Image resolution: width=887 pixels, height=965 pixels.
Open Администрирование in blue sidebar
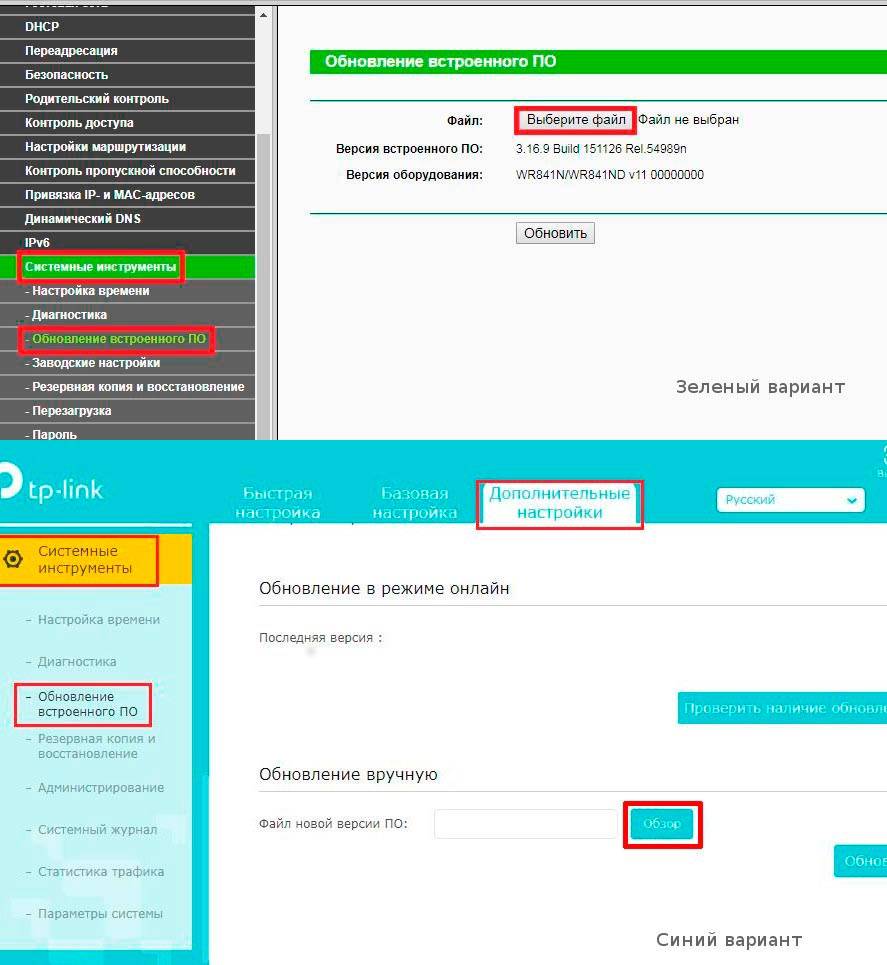(101, 788)
